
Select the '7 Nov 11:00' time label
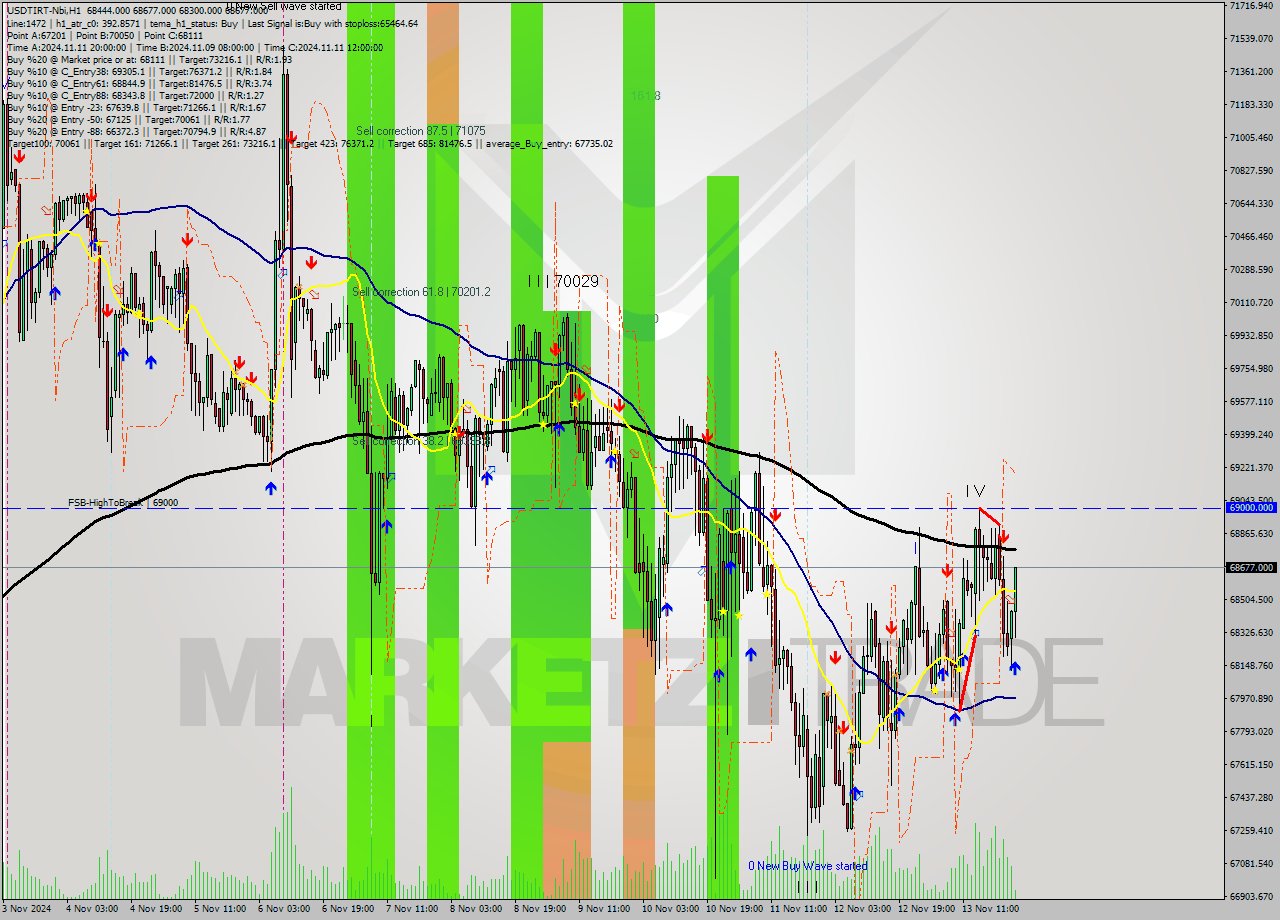[x=411, y=909]
